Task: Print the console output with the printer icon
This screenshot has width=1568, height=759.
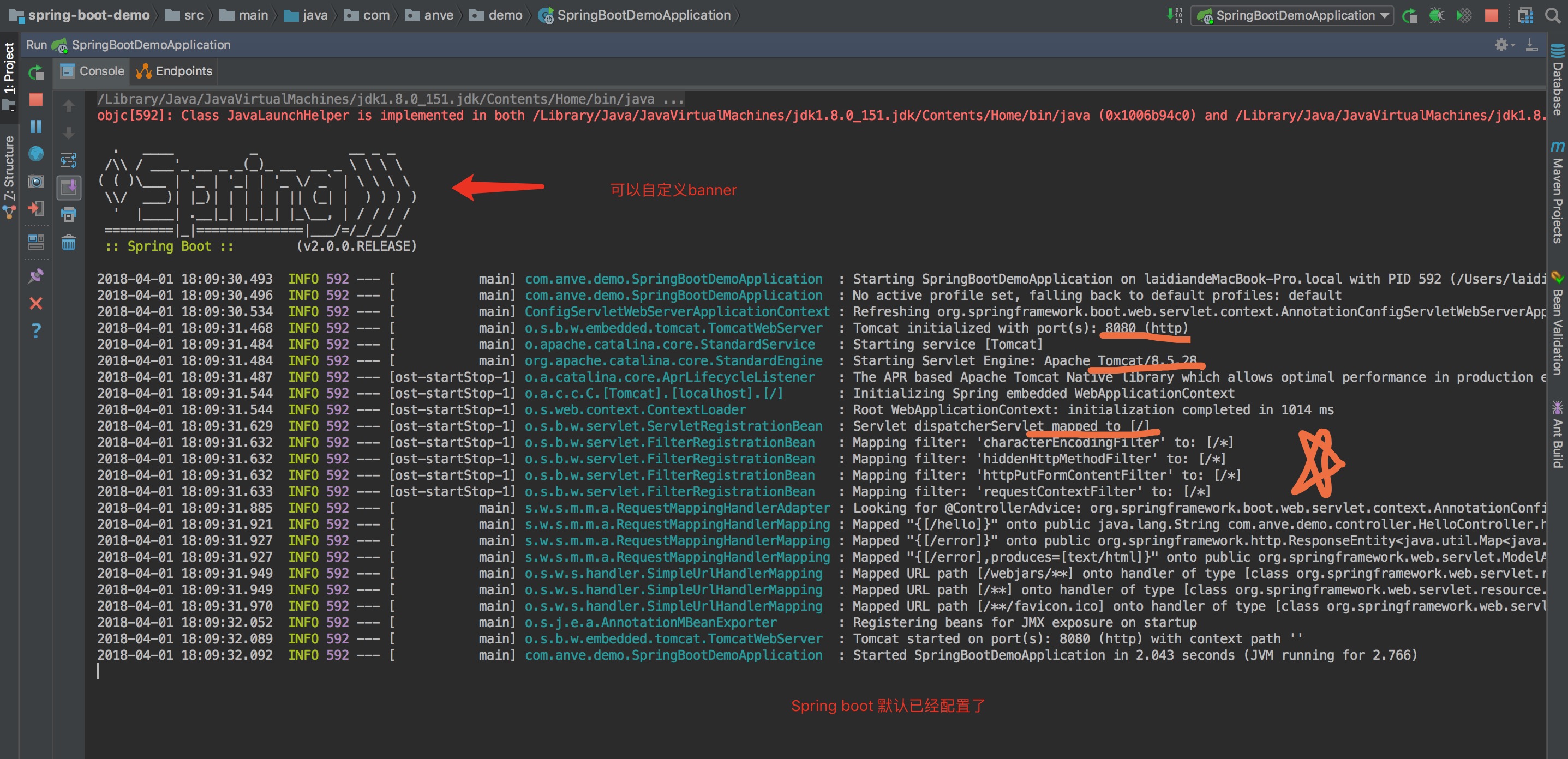Action: click(69, 214)
